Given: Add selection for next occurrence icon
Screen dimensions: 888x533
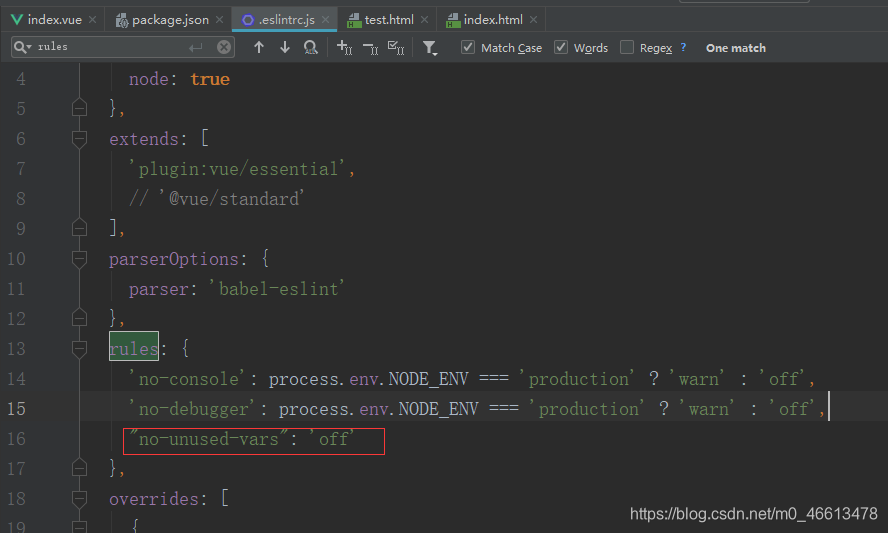Looking at the screenshot, I should pyautogui.click(x=344, y=48).
